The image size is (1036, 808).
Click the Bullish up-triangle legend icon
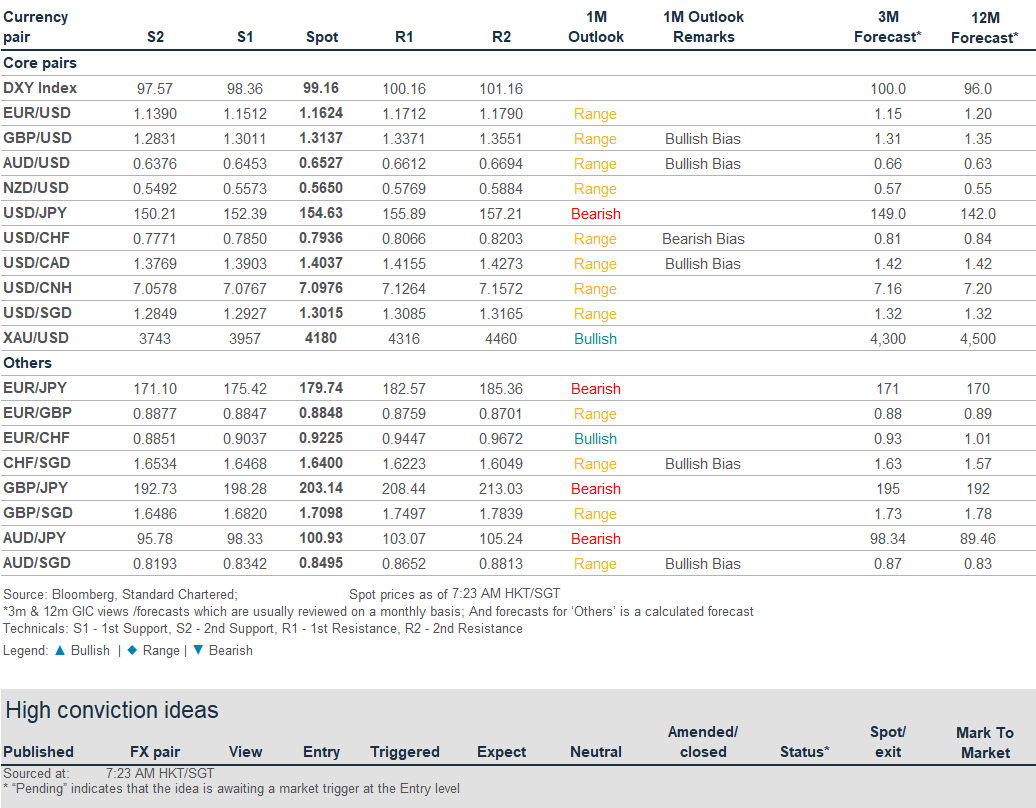pos(60,650)
